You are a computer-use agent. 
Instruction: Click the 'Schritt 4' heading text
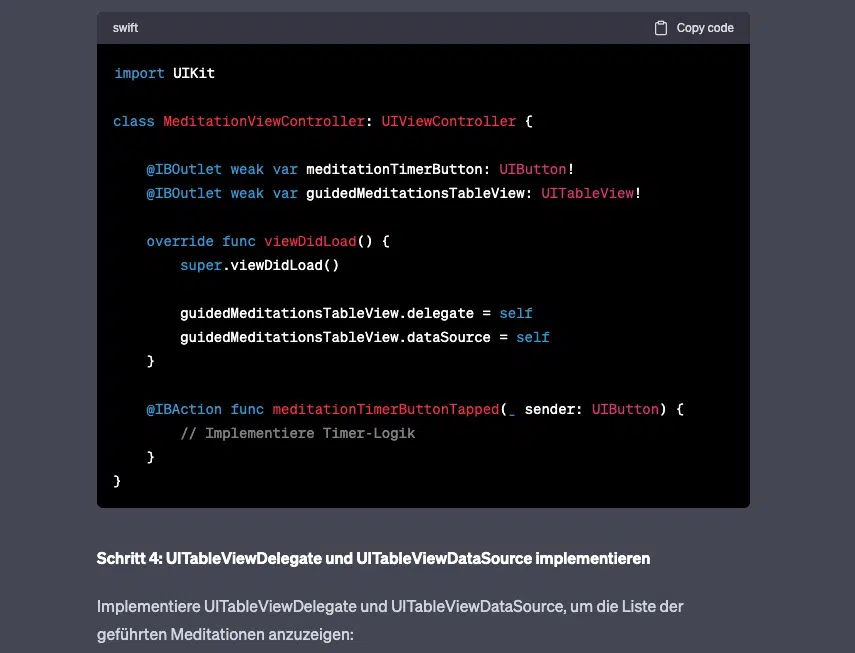tap(373, 559)
